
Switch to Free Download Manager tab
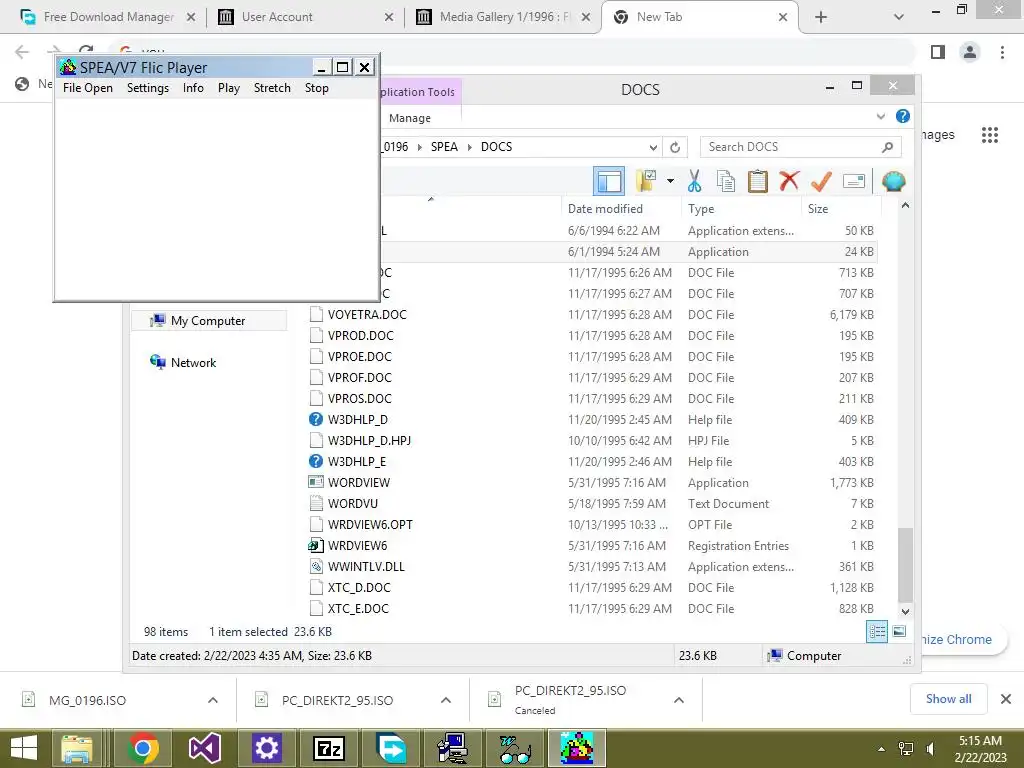[x=108, y=17]
